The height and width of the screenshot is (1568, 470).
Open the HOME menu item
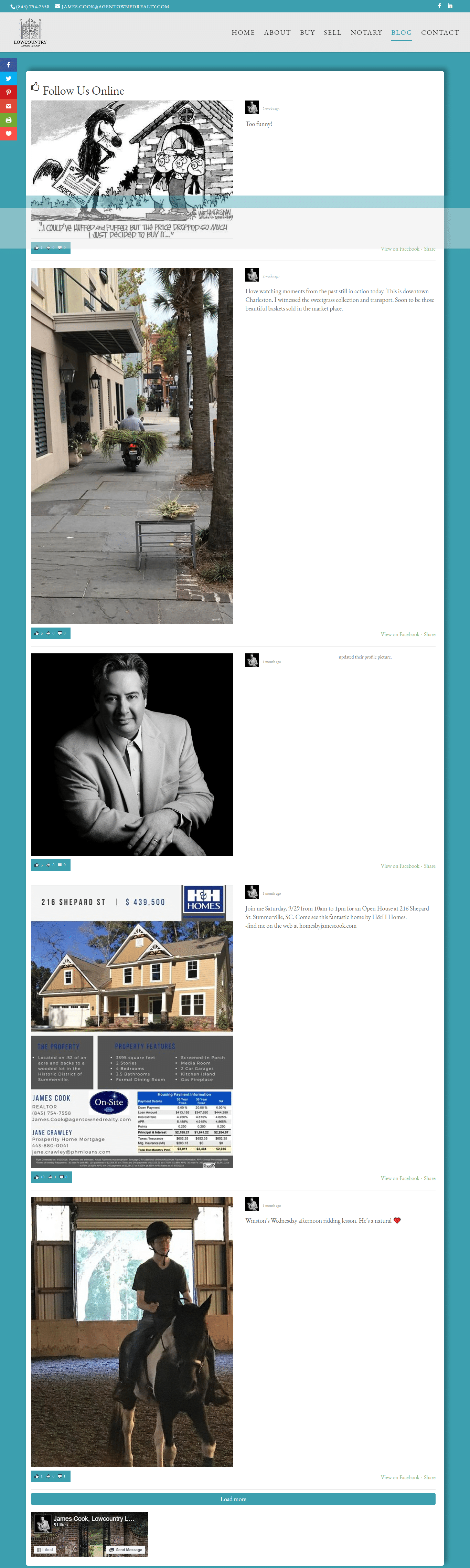[243, 33]
